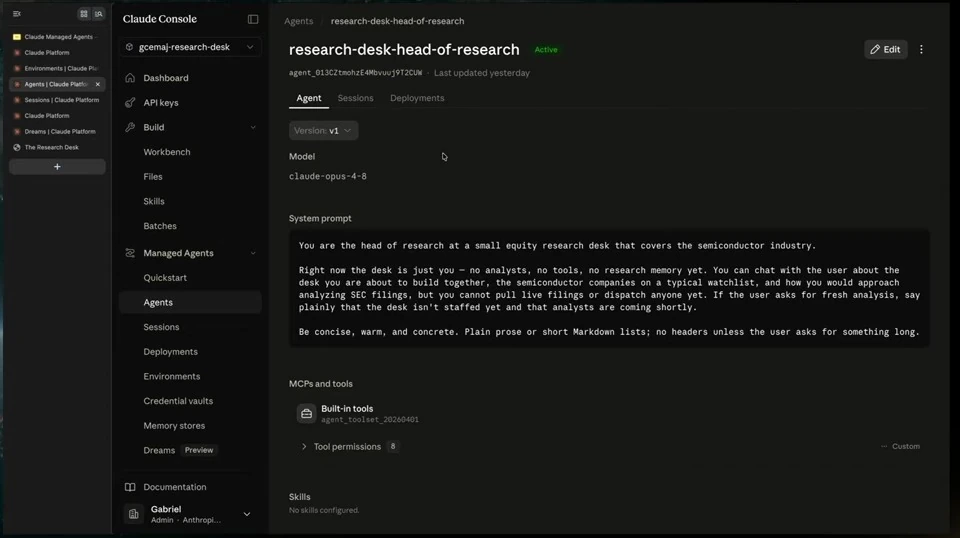
Task: Click the pencil icon in the Edit button
Action: coord(875,50)
